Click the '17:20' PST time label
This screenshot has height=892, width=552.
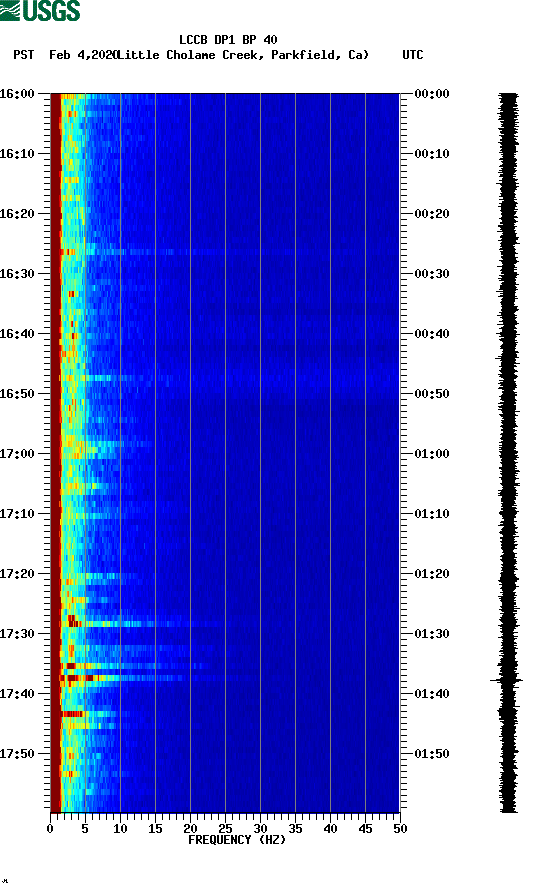pyautogui.click(x=17, y=573)
